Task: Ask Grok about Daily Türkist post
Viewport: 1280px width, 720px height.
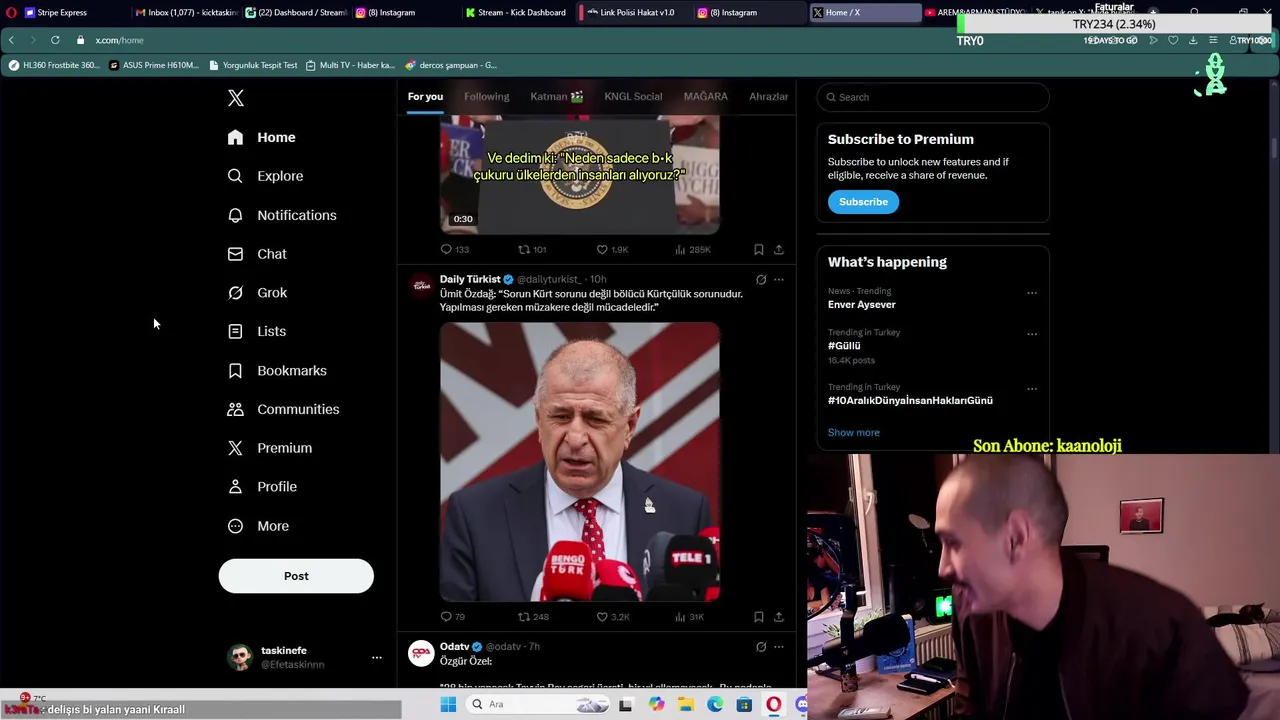Action: [761, 280]
